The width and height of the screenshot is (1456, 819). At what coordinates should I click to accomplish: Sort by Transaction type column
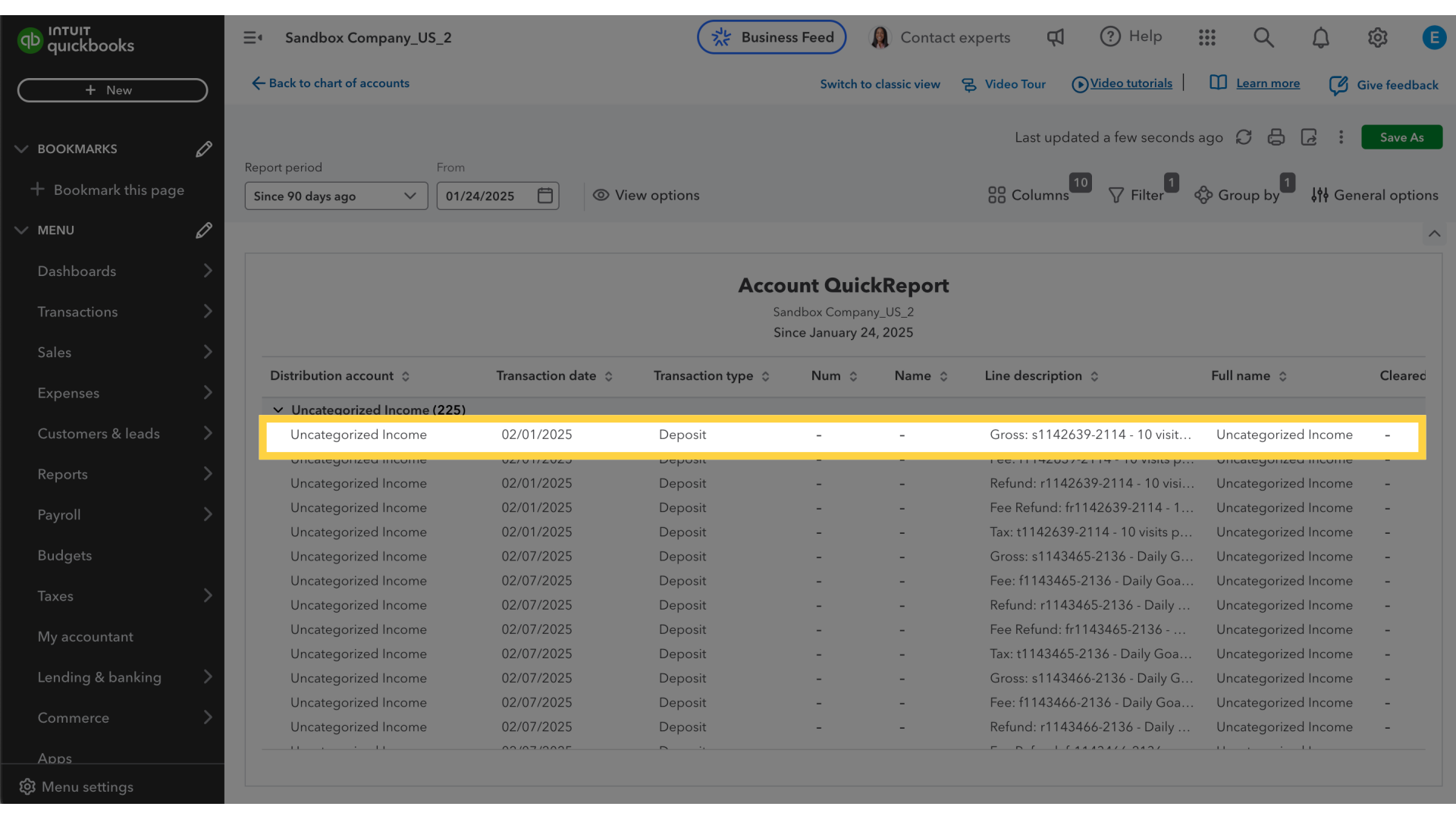766,376
